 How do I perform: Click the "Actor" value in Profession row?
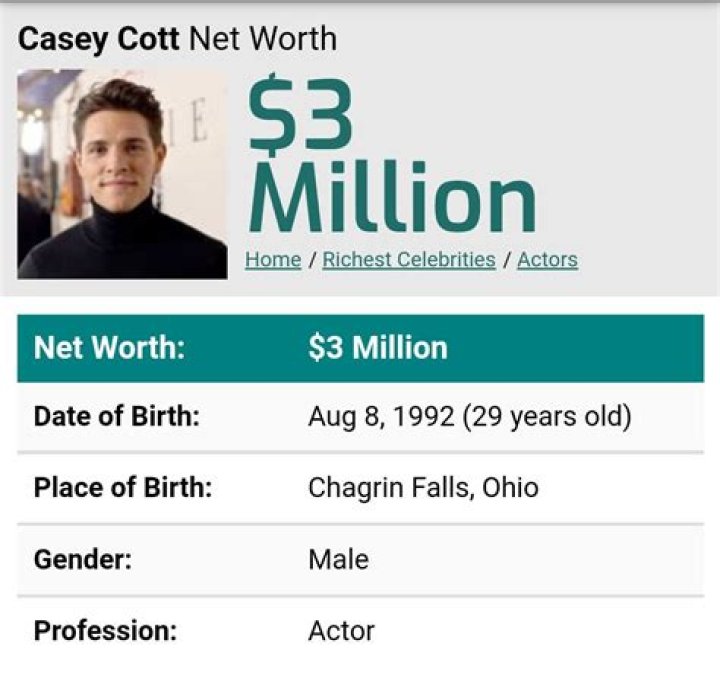[341, 631]
